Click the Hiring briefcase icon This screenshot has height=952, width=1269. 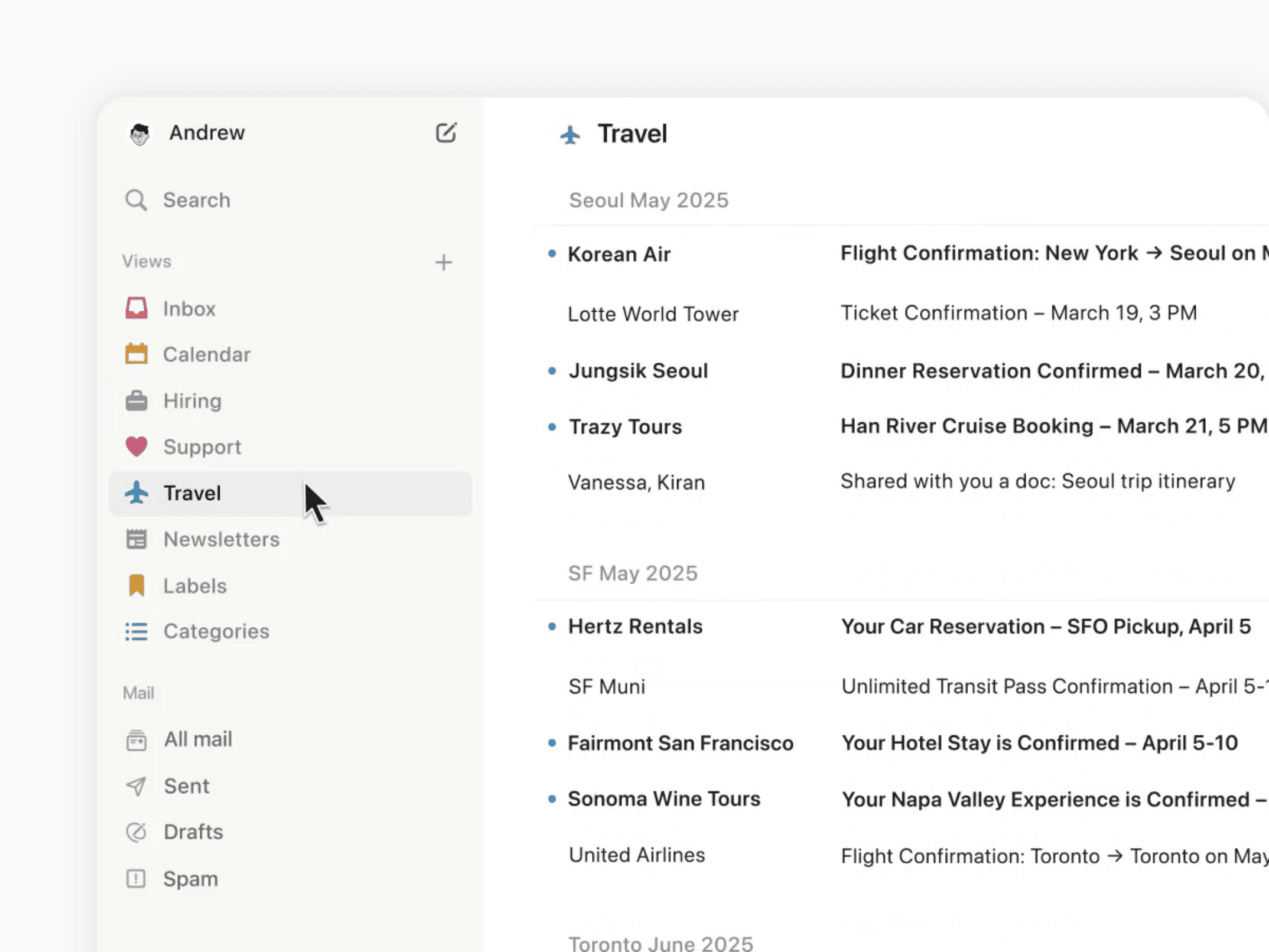pos(136,400)
